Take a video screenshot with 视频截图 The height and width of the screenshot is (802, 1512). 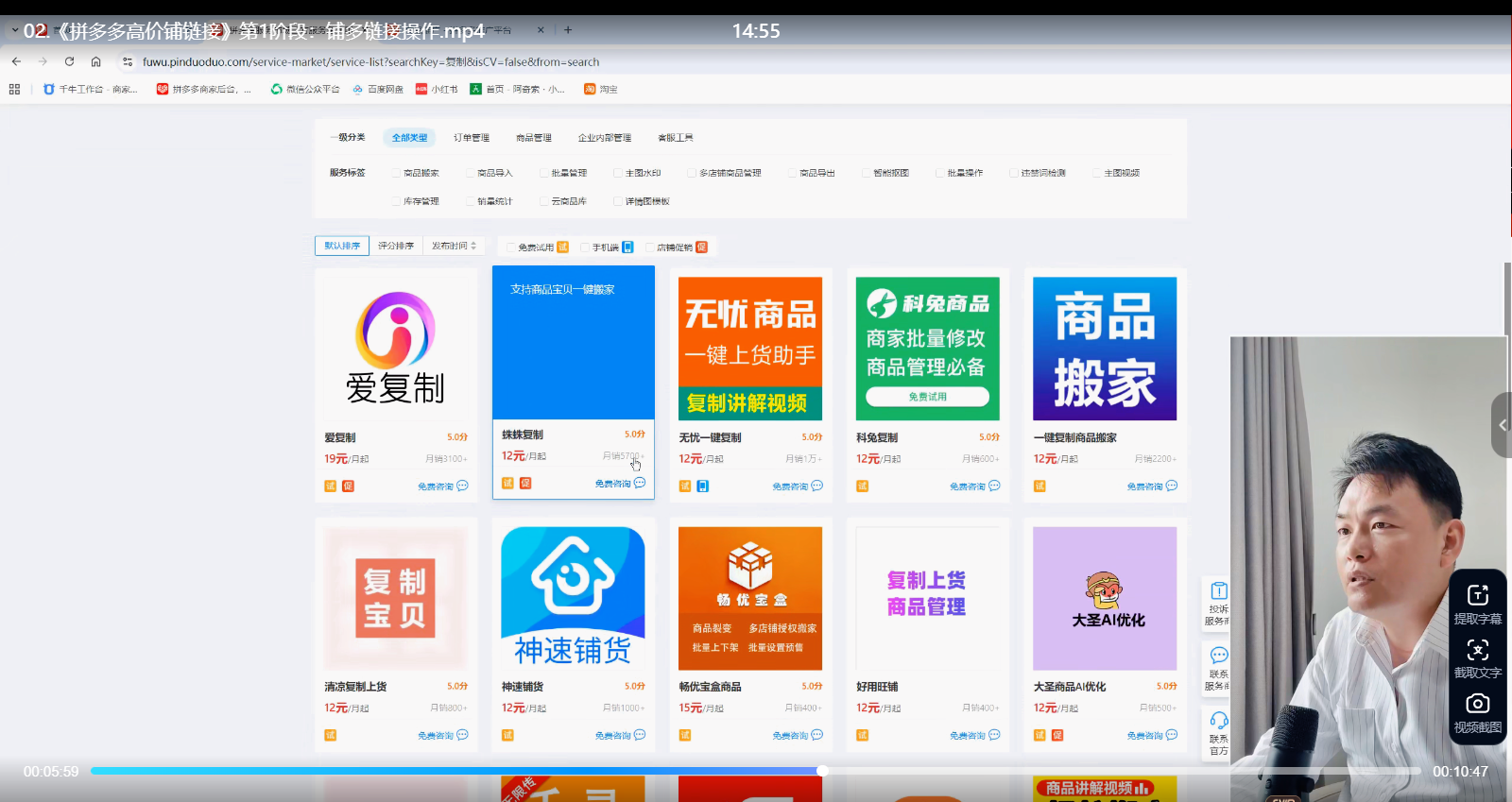click(1477, 704)
